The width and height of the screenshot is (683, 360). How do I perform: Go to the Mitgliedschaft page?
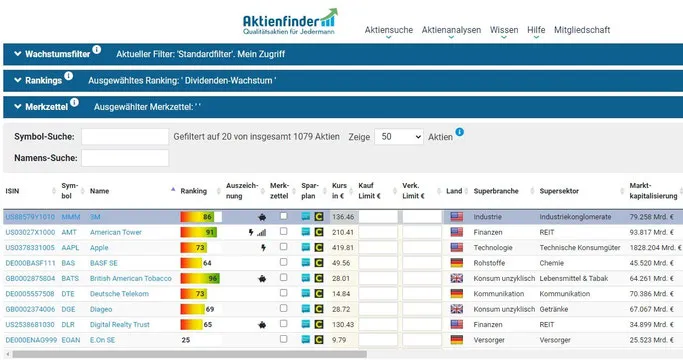coord(582,30)
